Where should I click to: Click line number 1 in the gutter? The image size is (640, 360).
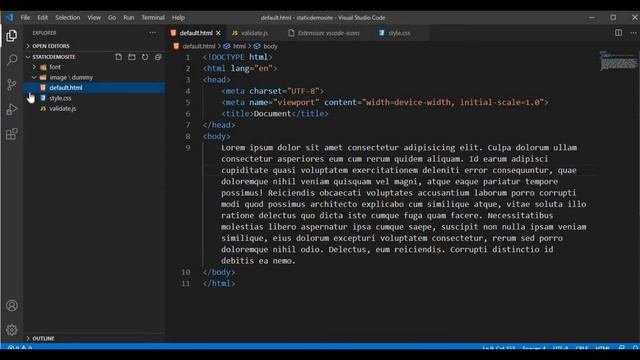pos(188,57)
